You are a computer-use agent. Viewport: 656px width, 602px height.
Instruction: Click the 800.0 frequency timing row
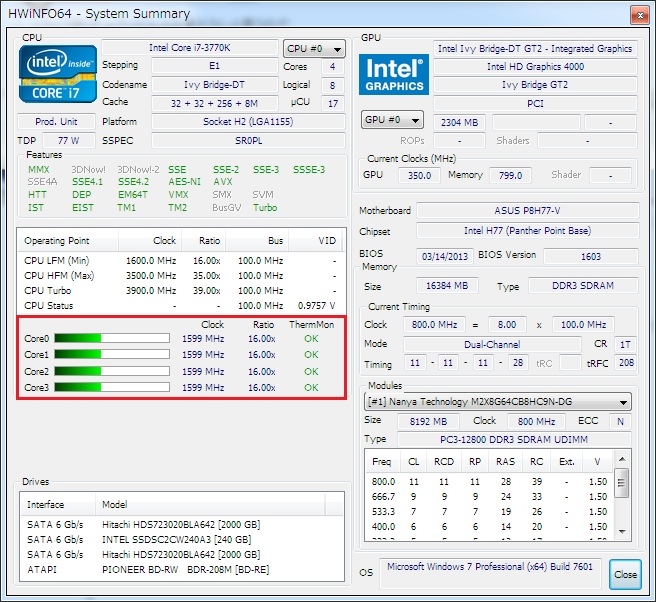tap(489, 482)
